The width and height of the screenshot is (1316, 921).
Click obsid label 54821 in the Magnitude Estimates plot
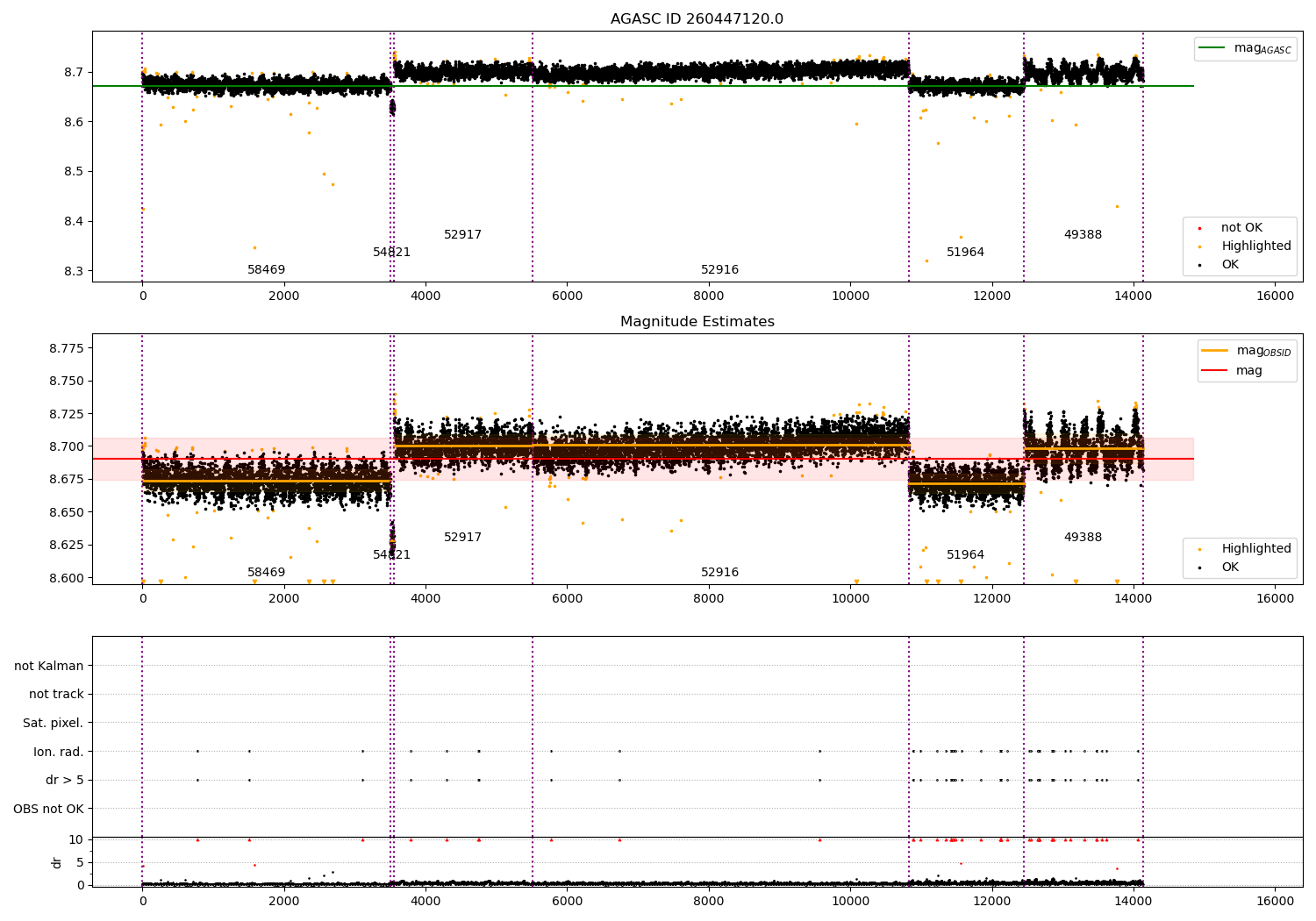pyautogui.click(x=391, y=555)
